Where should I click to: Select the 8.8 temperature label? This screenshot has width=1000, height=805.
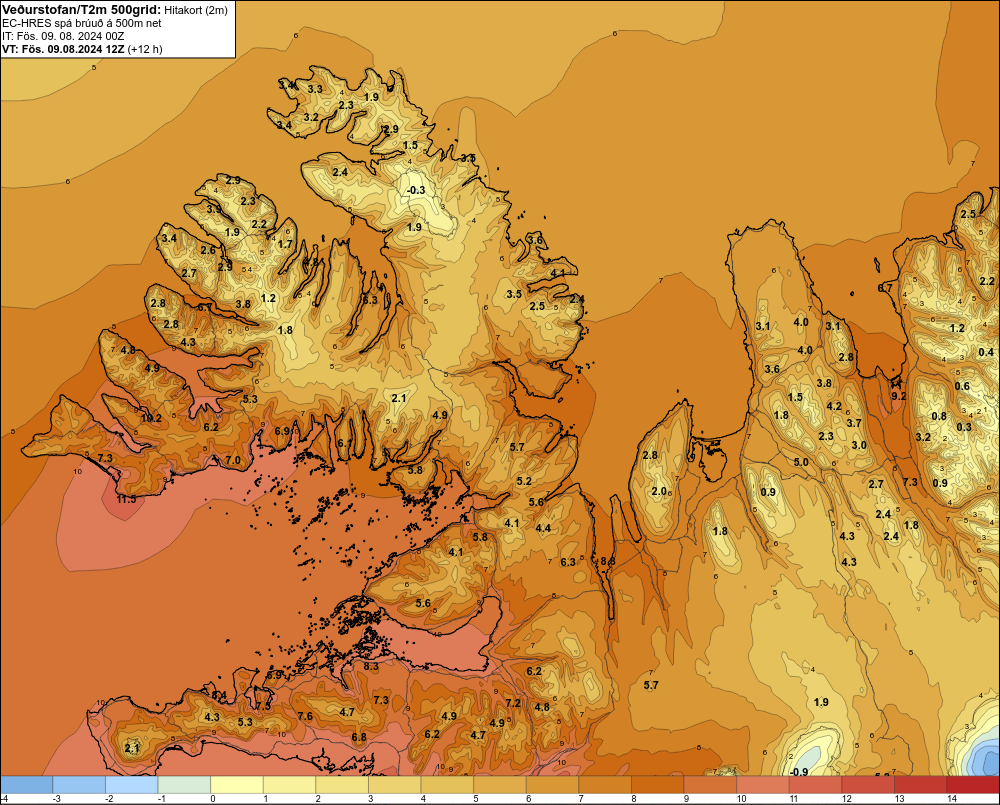(x=608, y=561)
